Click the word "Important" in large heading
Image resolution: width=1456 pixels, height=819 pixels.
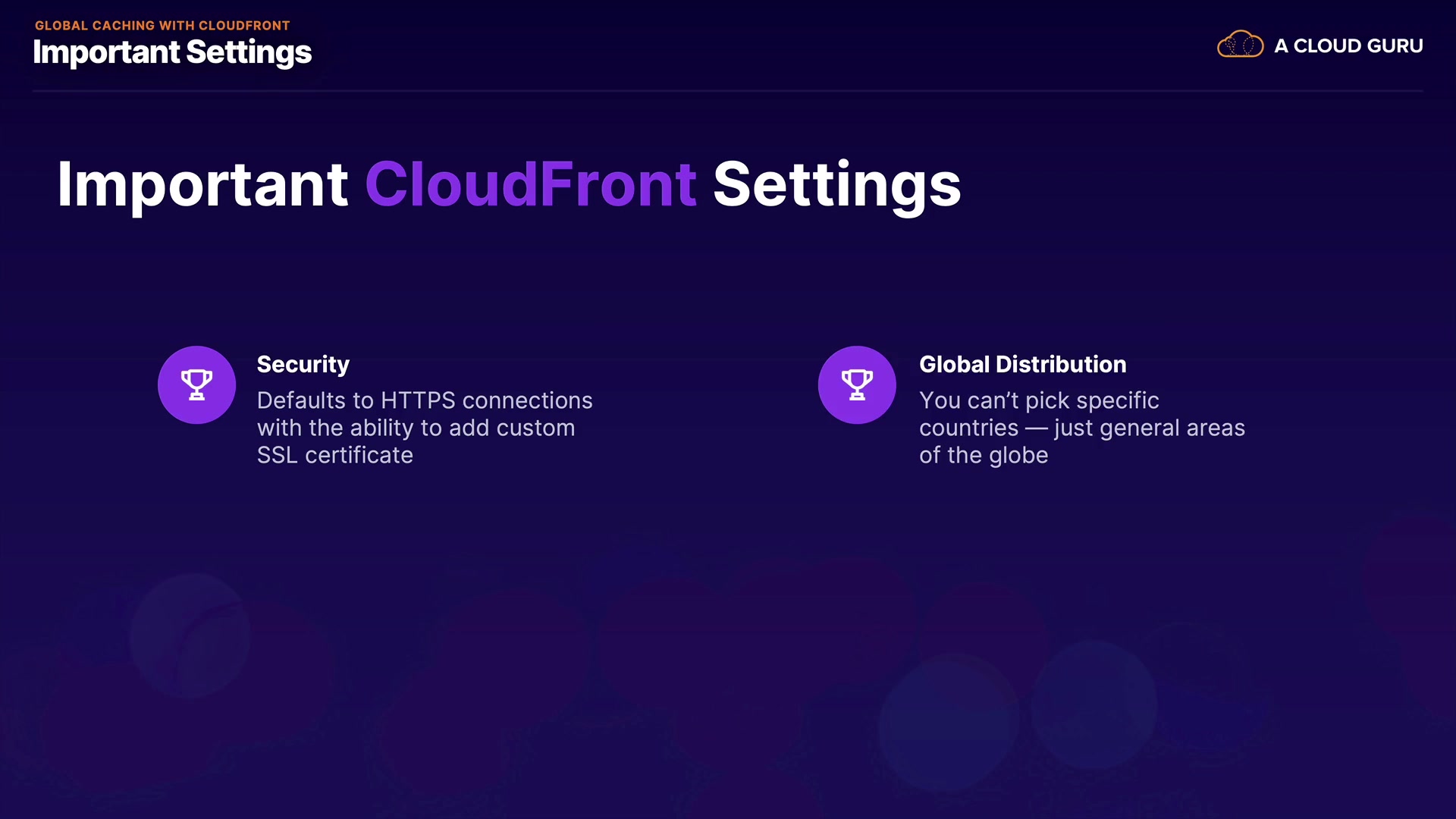click(x=202, y=184)
